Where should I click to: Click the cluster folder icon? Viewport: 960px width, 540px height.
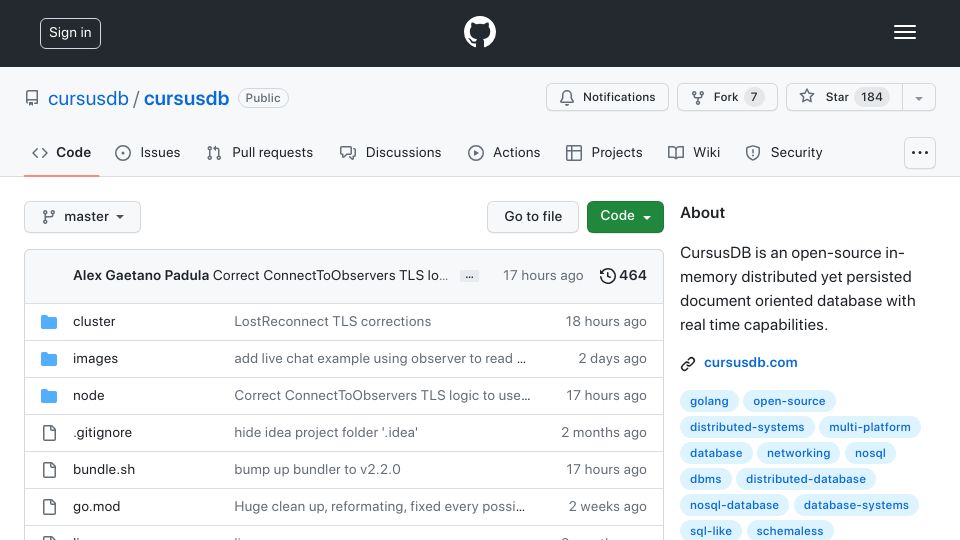coord(49,321)
